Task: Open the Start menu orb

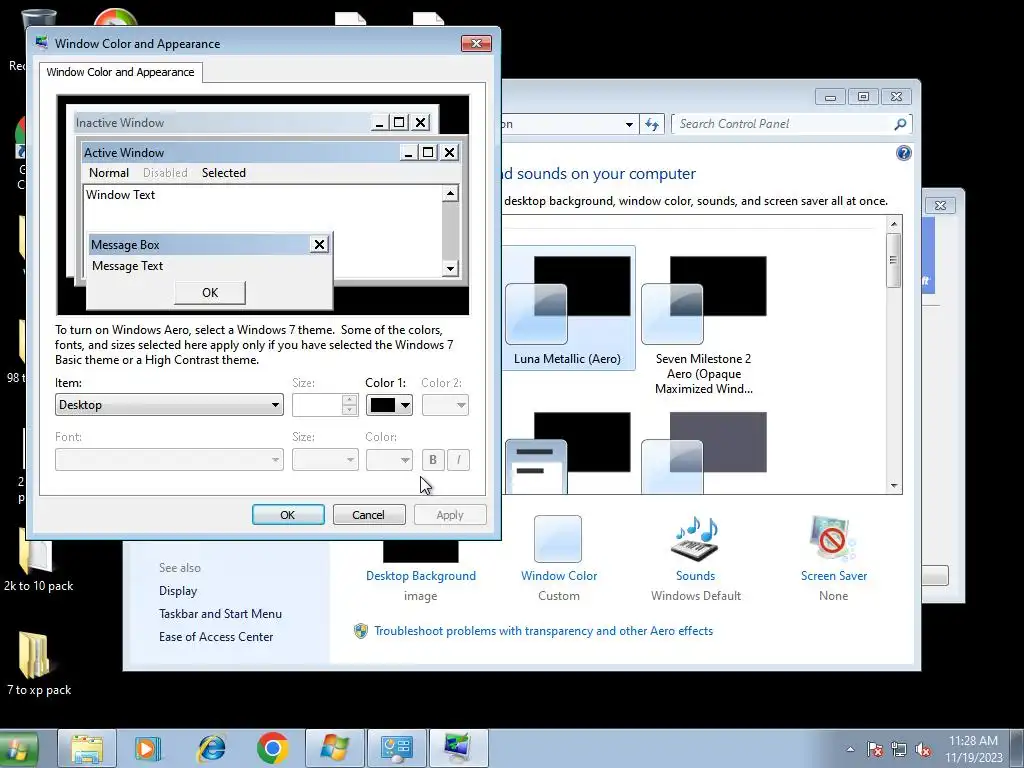Action: coord(18,749)
